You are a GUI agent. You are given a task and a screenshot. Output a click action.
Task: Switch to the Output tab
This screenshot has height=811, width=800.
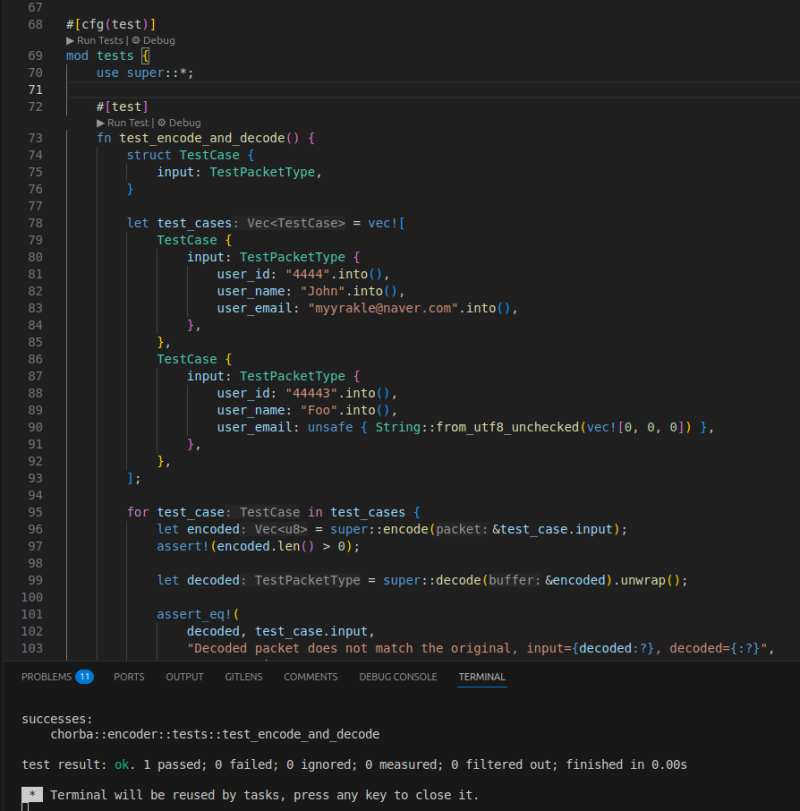coord(184,677)
